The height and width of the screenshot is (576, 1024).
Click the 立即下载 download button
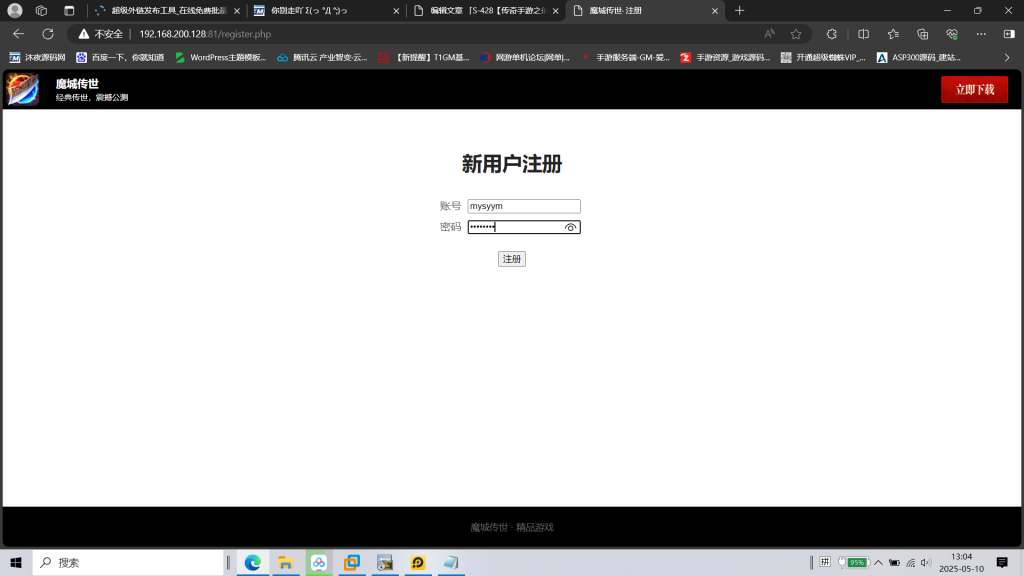973,89
